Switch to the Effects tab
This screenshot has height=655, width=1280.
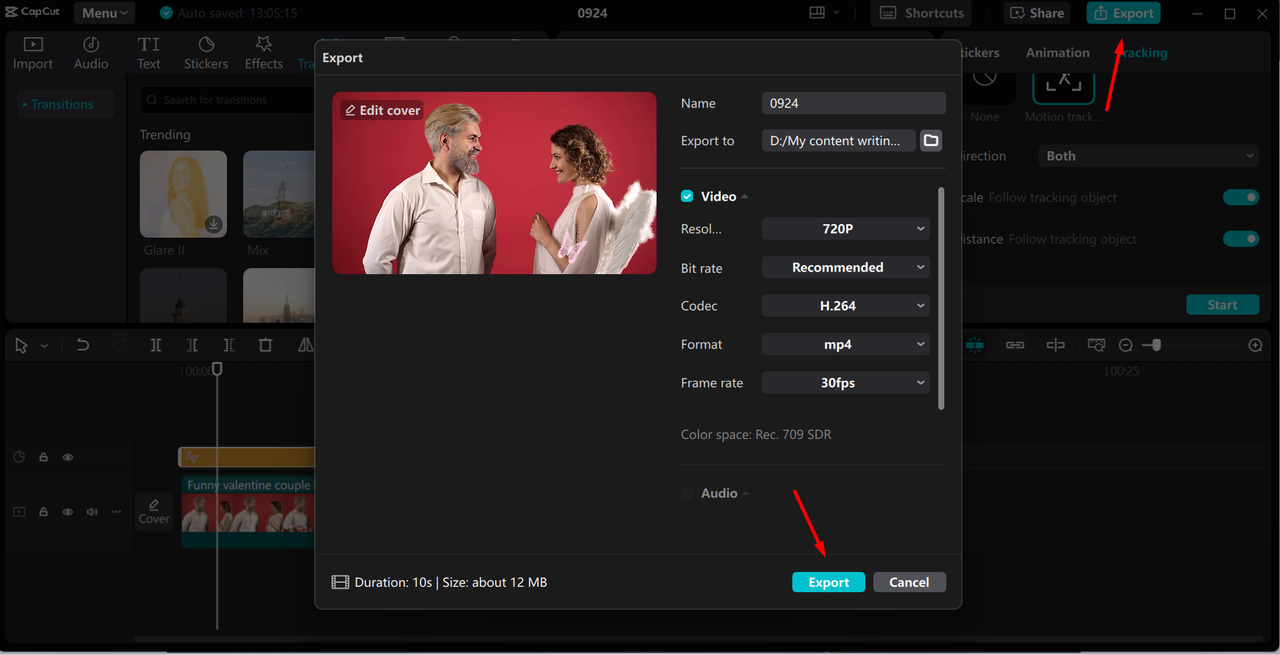coord(264,53)
